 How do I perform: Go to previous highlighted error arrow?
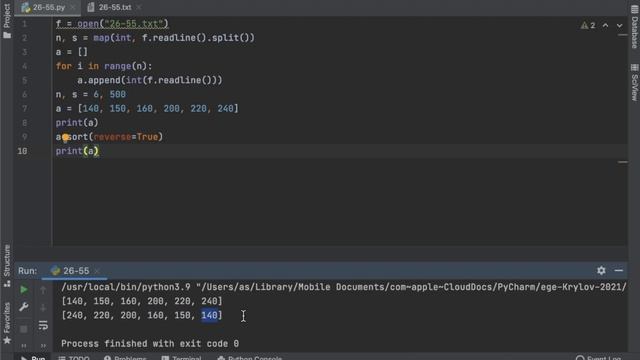click(605, 25)
